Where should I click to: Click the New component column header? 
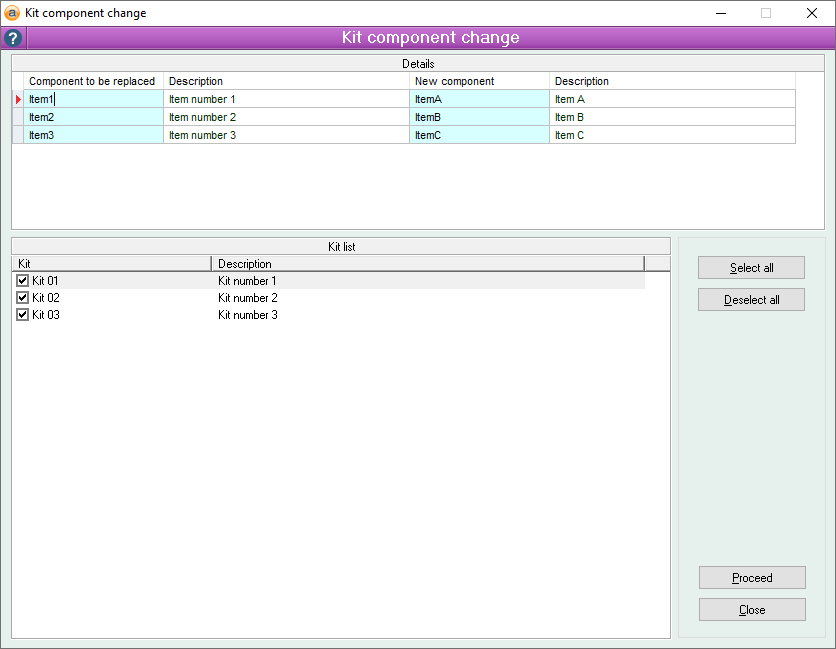478,81
